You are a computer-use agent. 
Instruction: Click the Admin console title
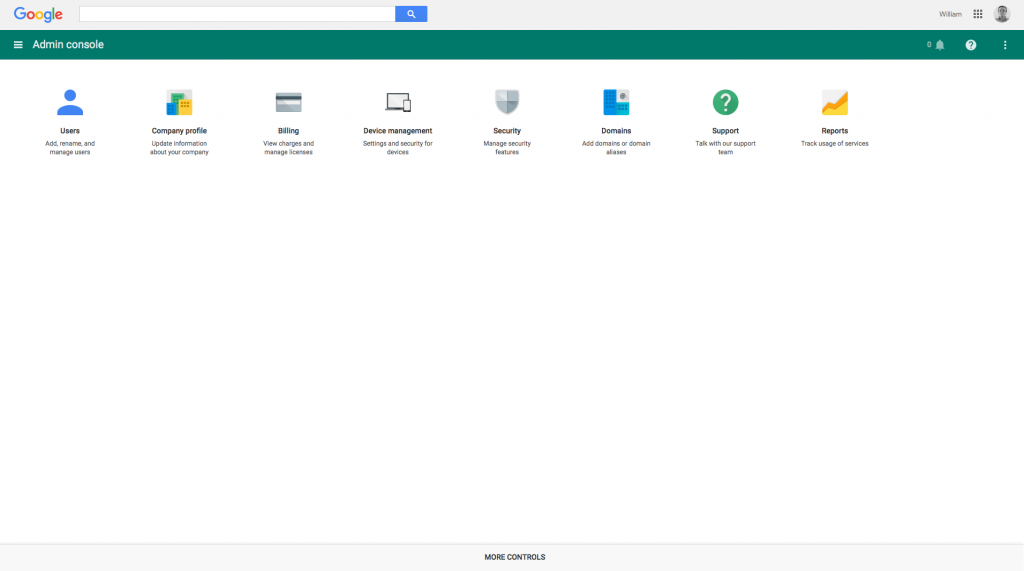(x=68, y=44)
